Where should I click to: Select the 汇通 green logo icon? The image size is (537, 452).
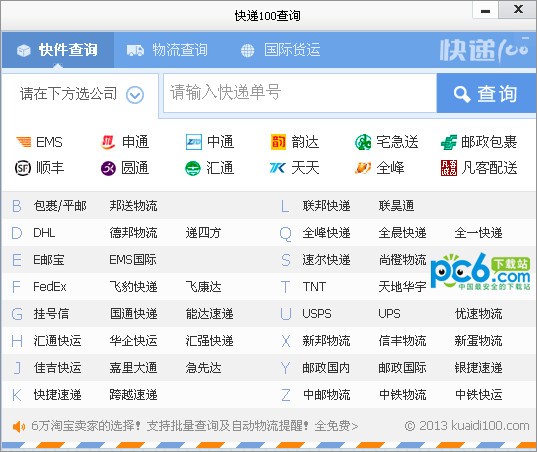(193, 168)
